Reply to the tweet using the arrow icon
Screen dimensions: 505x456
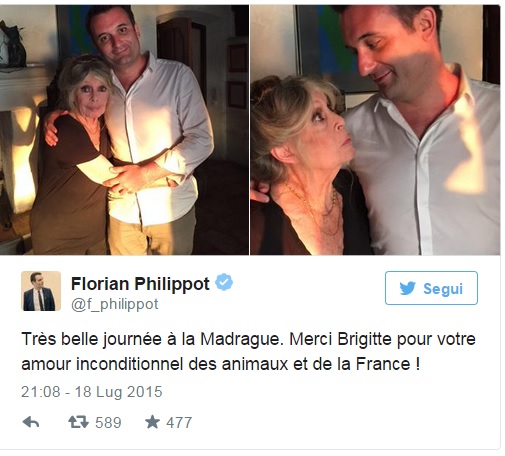coord(31,422)
